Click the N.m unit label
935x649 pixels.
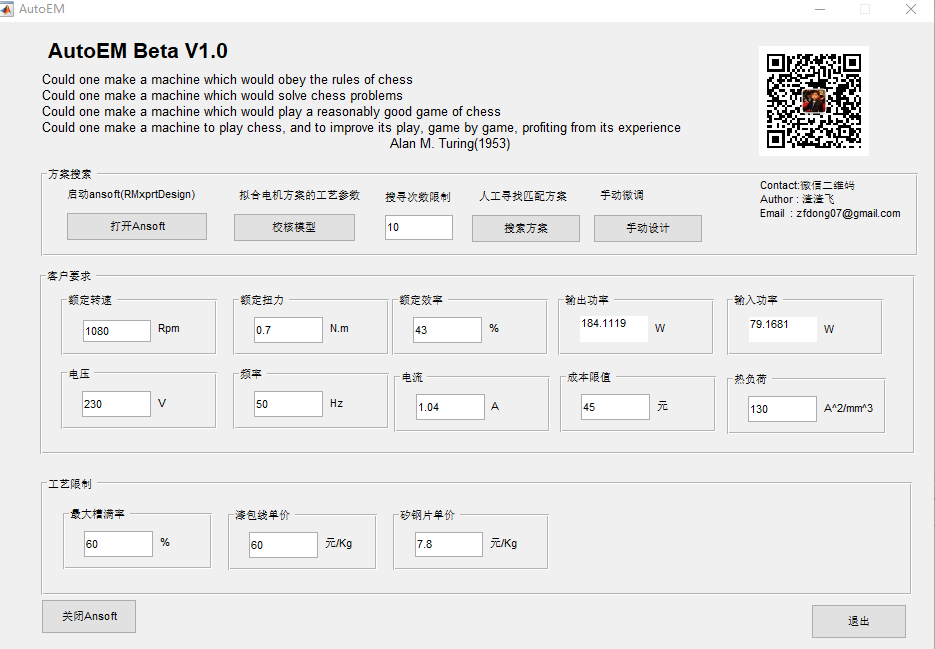pos(339,329)
